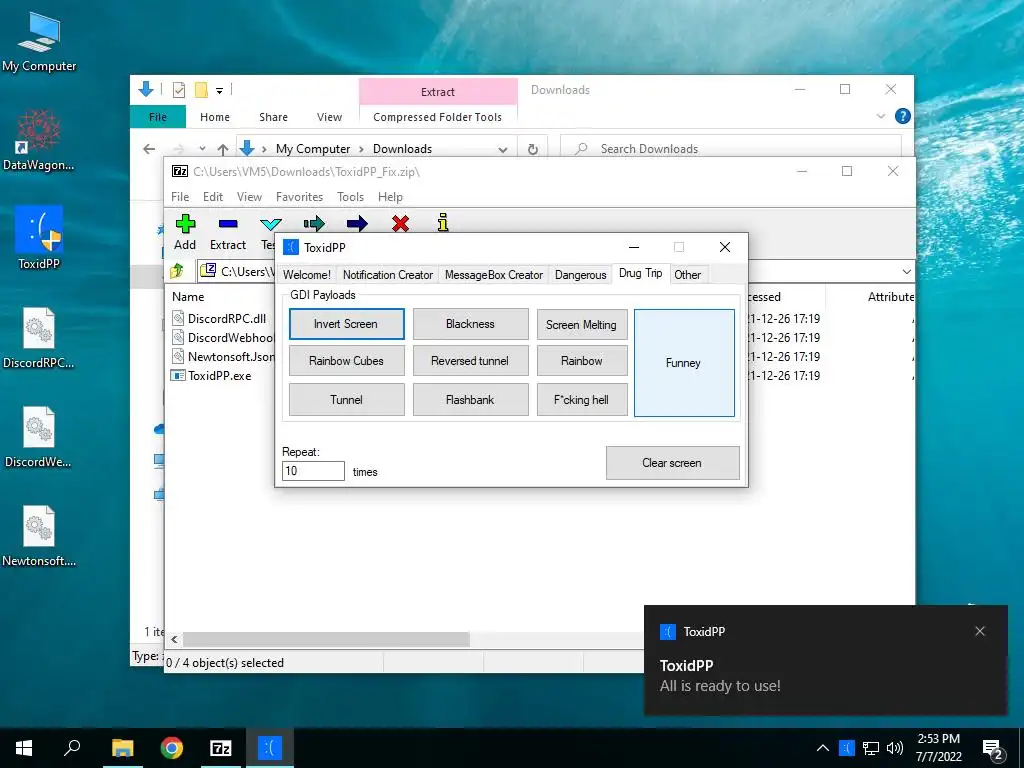Click the 7-Zip Move arrow icon
Viewport: 1024px width, 768px height.
[357, 224]
